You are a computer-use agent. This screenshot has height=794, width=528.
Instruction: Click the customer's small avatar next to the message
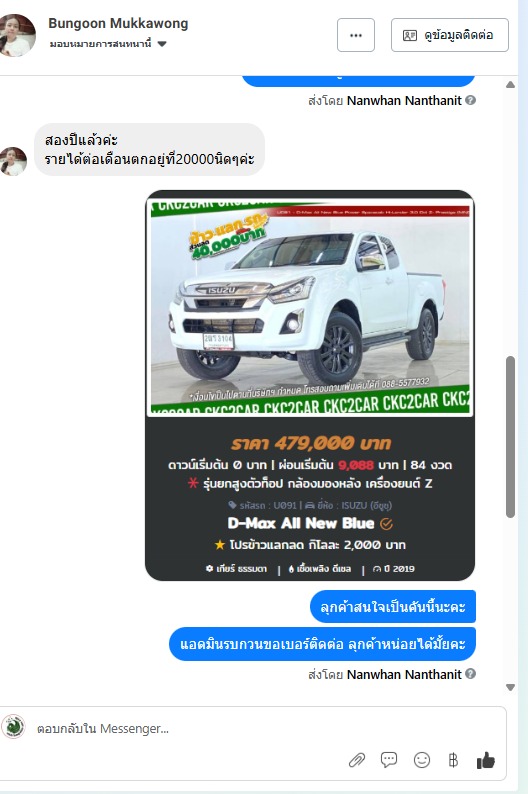click(x=13, y=161)
